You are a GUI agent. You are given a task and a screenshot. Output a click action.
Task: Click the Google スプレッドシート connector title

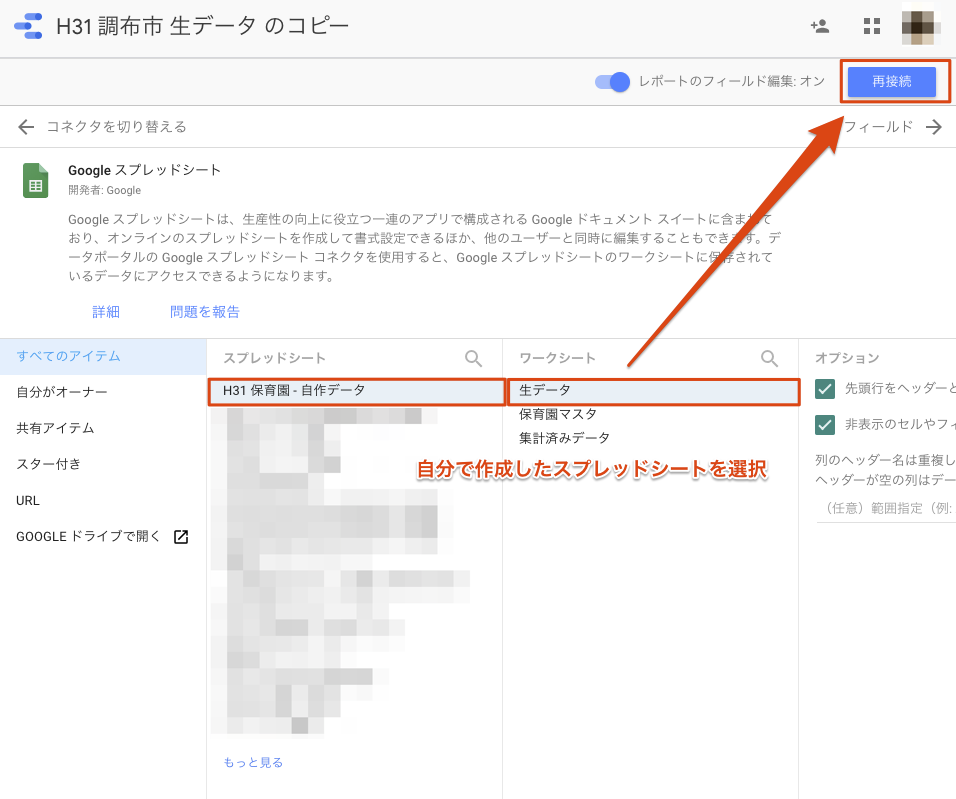[144, 170]
